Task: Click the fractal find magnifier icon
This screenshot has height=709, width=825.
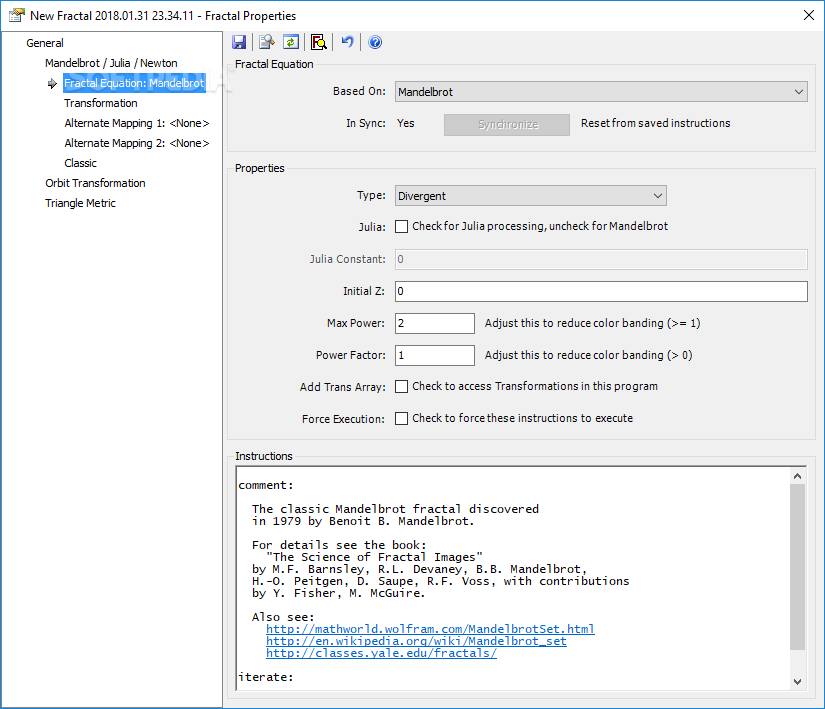Action: tap(319, 42)
